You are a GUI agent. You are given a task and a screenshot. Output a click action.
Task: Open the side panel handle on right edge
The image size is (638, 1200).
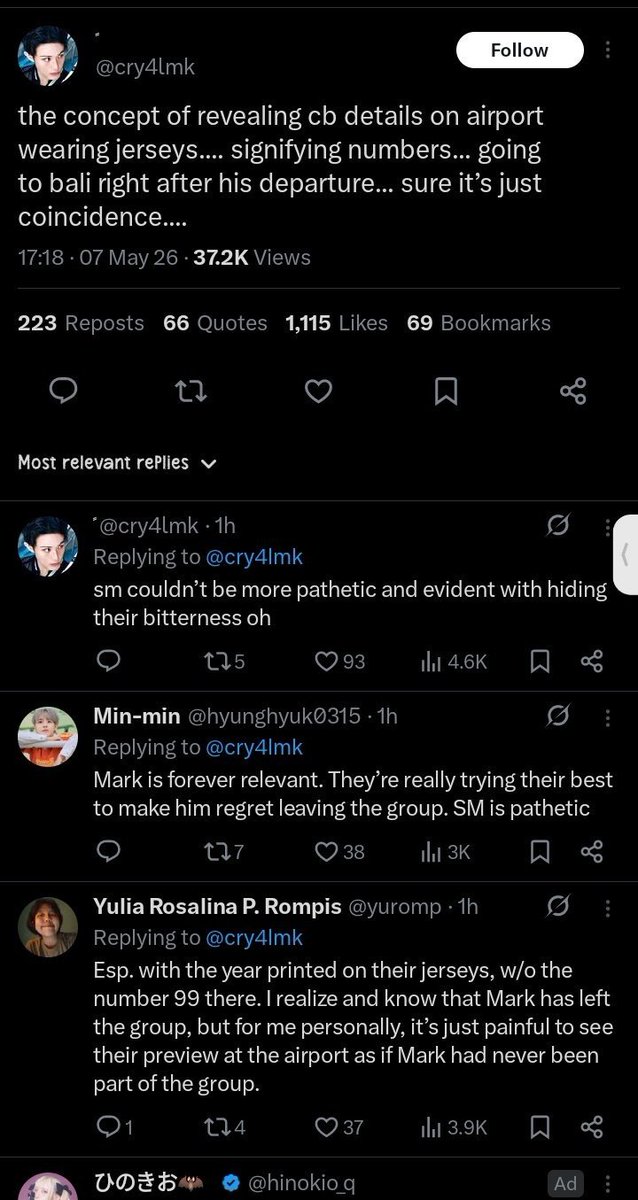tap(626, 554)
